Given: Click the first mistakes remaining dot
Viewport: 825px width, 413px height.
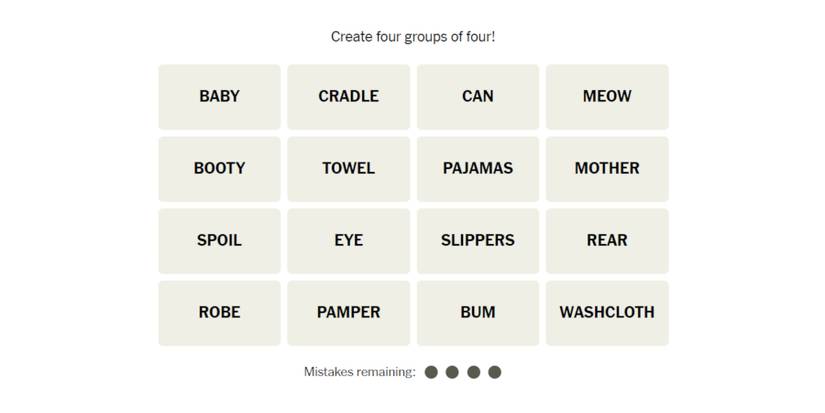Looking at the screenshot, I should 431,372.
